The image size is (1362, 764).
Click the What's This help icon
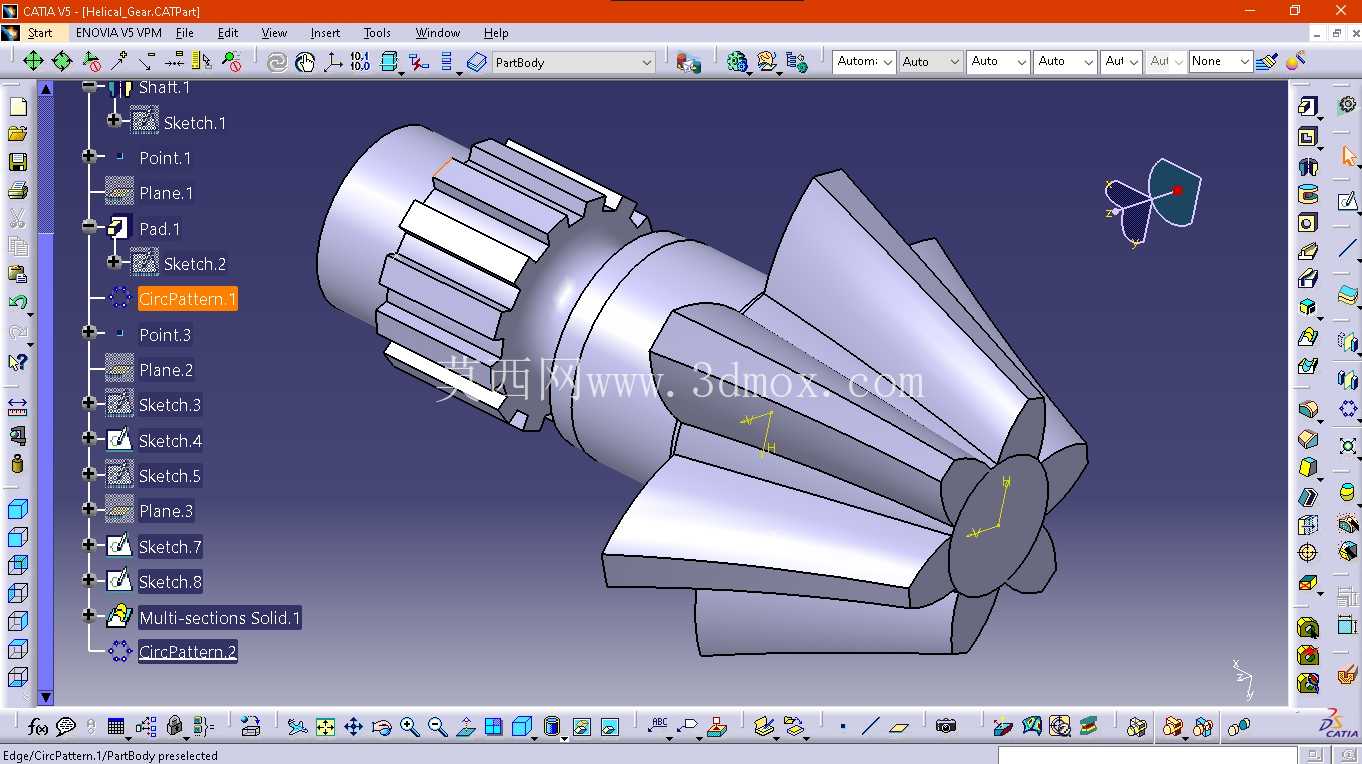[18, 362]
